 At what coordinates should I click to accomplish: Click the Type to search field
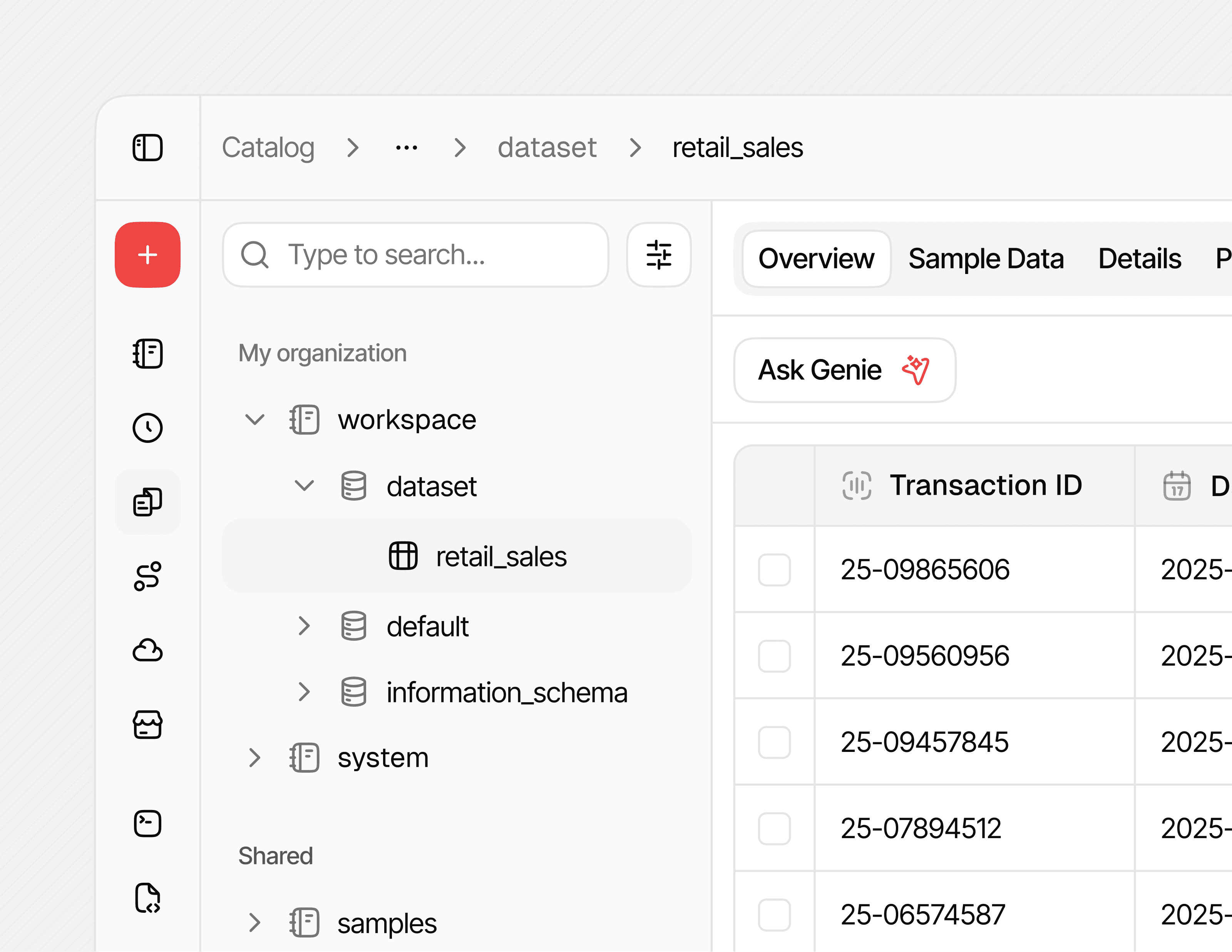tap(415, 255)
